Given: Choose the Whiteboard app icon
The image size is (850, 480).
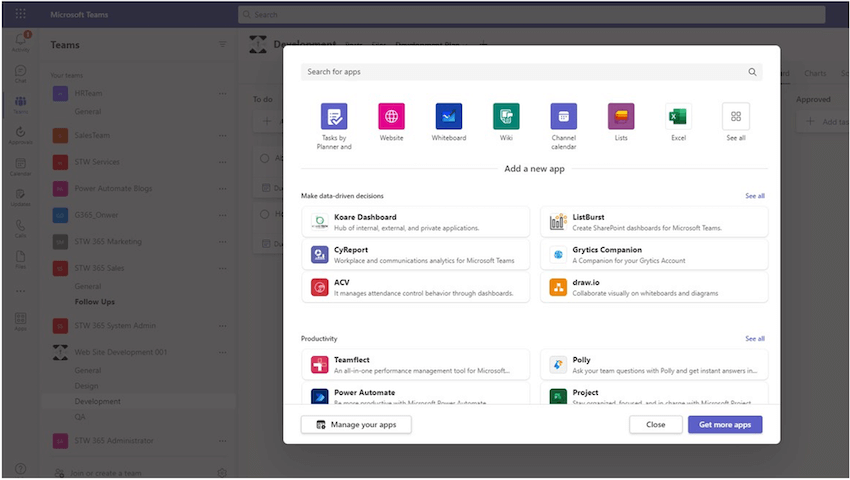Looking at the screenshot, I should point(449,122).
